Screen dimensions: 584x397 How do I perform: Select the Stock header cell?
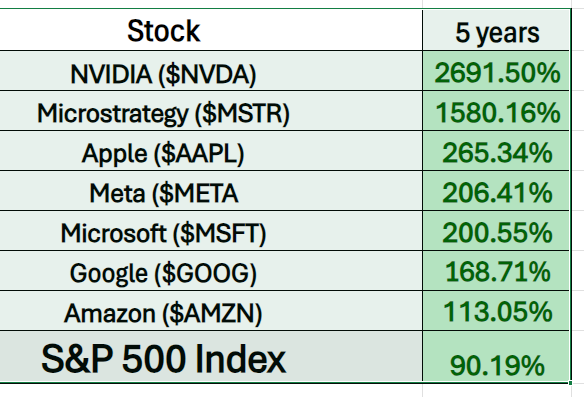click(x=211, y=30)
